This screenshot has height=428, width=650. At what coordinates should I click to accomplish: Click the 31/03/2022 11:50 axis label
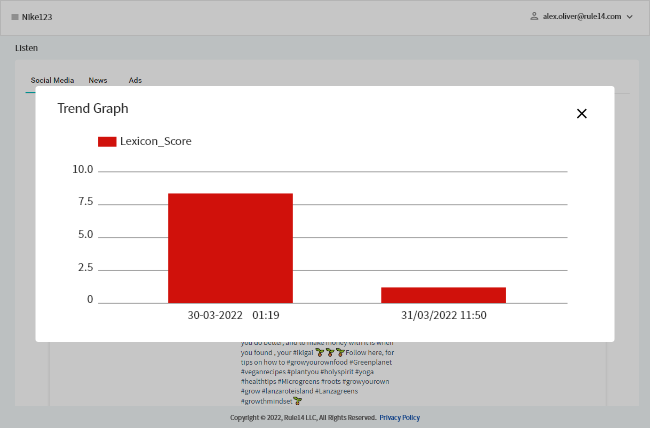click(x=444, y=315)
